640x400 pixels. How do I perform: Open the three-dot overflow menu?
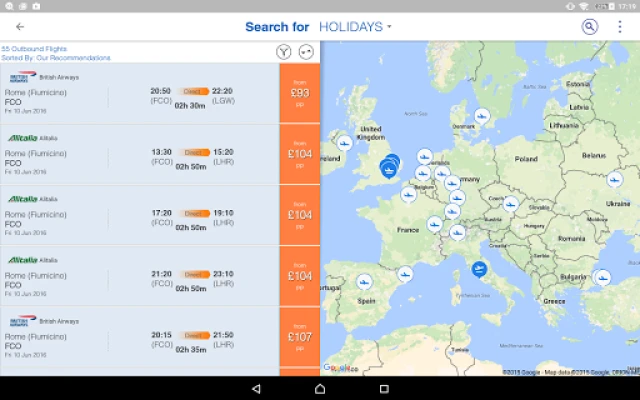pyautogui.click(x=620, y=27)
